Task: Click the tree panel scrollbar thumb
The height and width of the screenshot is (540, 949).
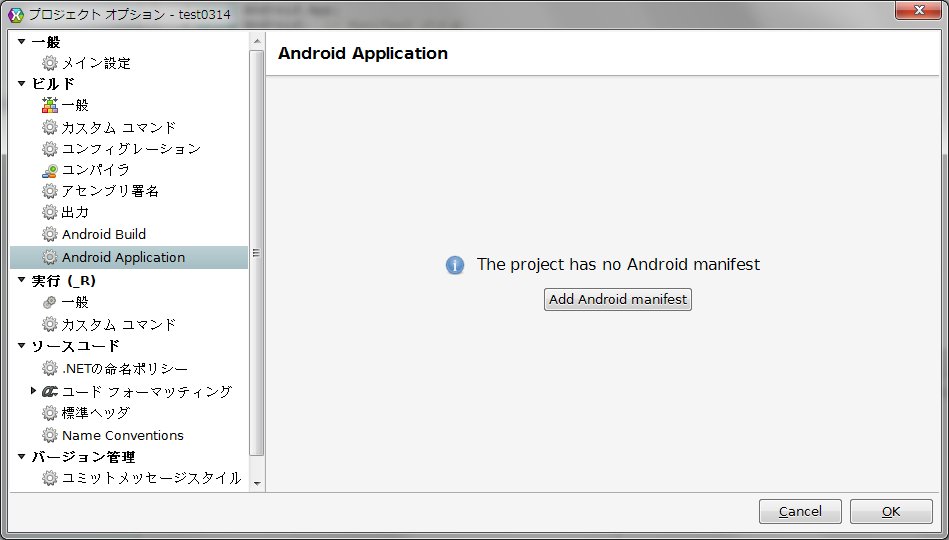Action: (257, 252)
